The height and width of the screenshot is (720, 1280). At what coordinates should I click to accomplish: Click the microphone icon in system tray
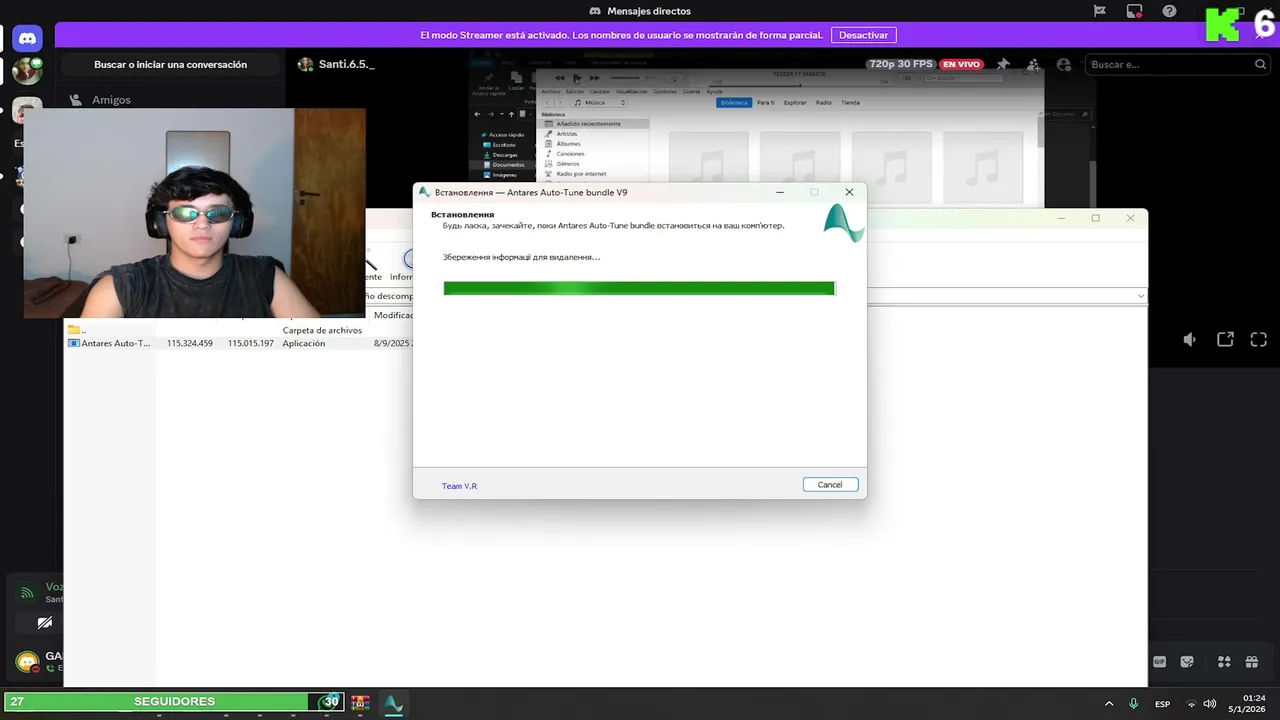(x=1133, y=704)
